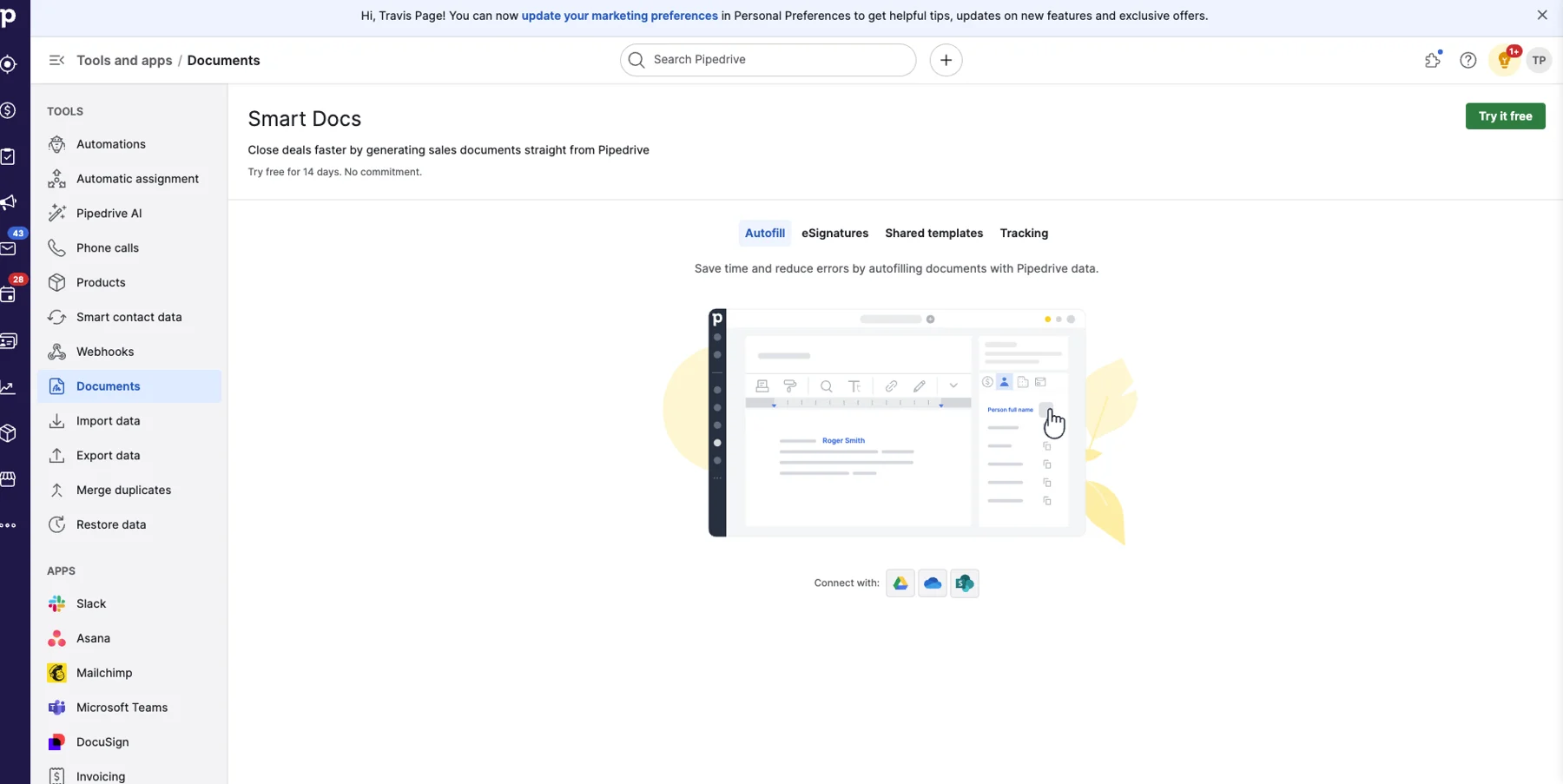1563x784 pixels.
Task: Follow the update your marketing preferences link
Action: tap(619, 16)
